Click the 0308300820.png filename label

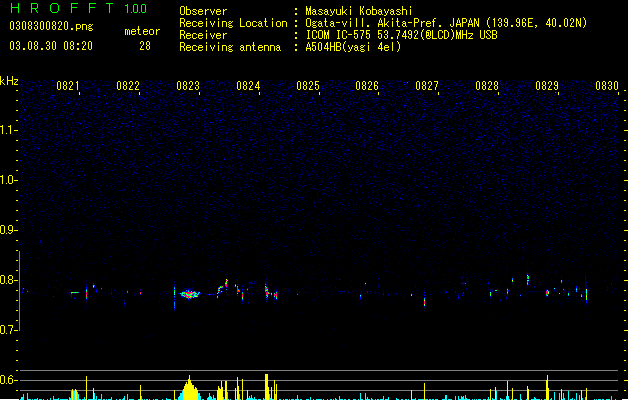[51, 26]
